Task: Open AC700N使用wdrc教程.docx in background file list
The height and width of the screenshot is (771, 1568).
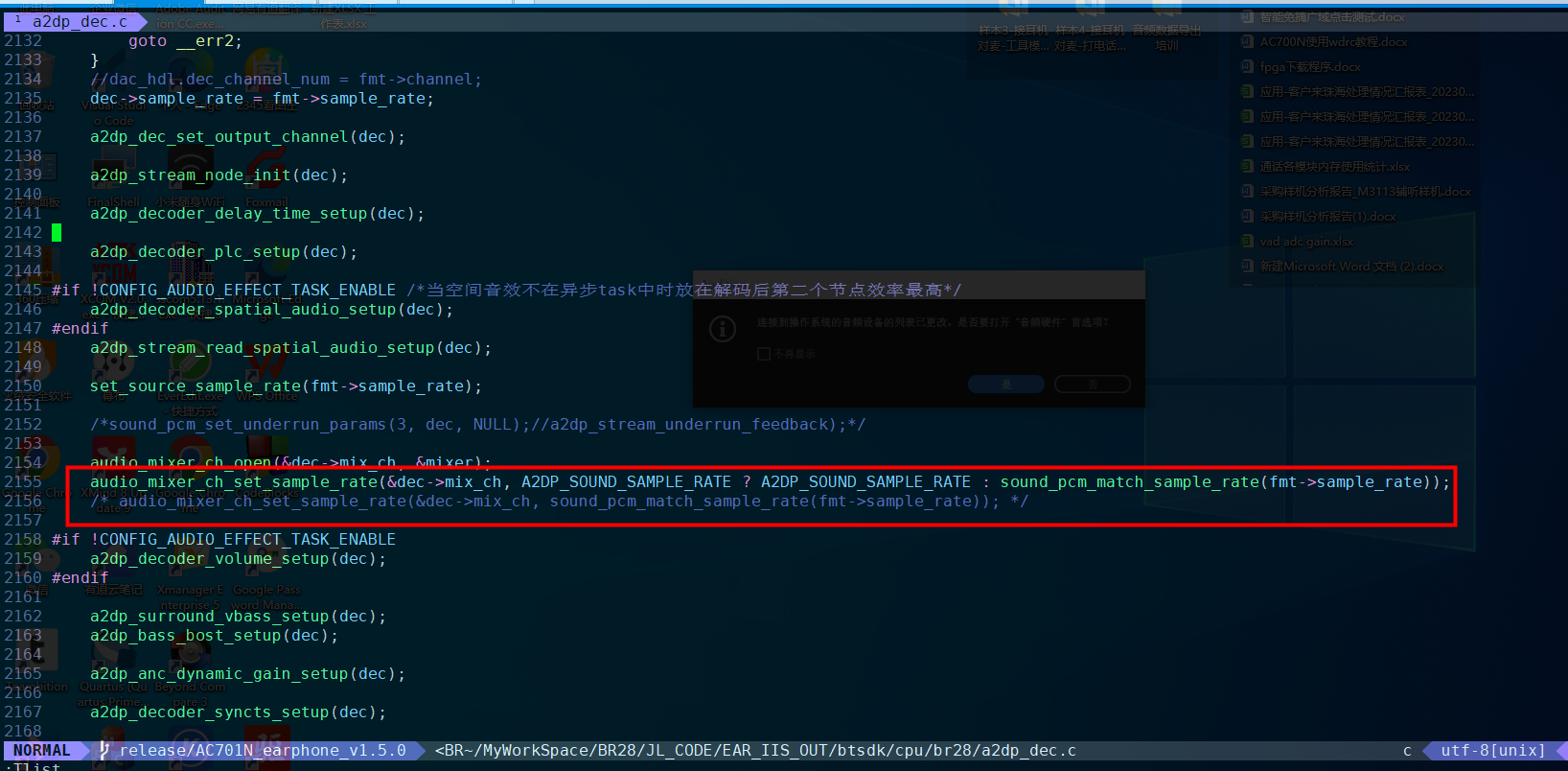Action: coord(1333,42)
